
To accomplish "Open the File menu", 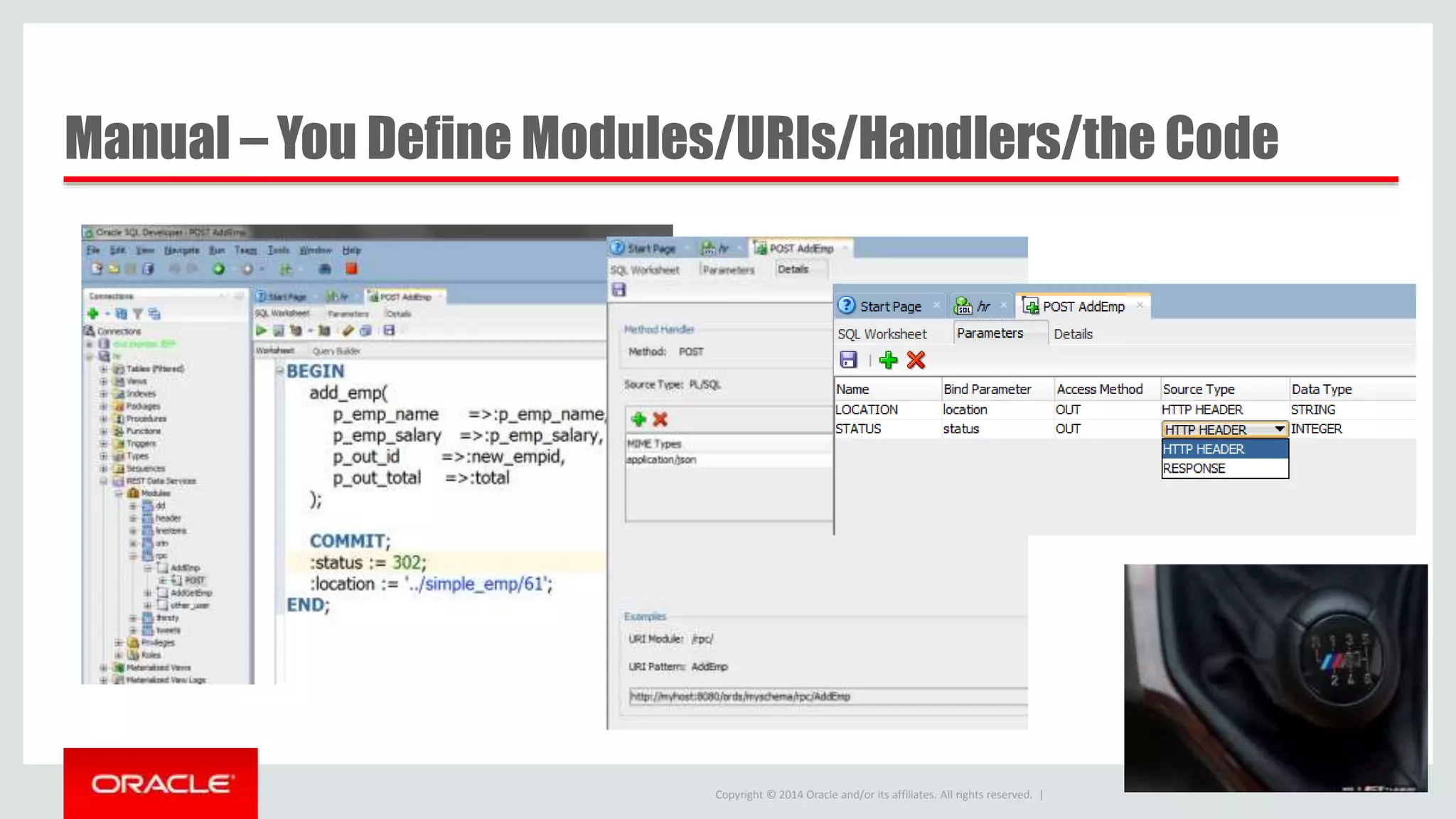I will click(93, 250).
